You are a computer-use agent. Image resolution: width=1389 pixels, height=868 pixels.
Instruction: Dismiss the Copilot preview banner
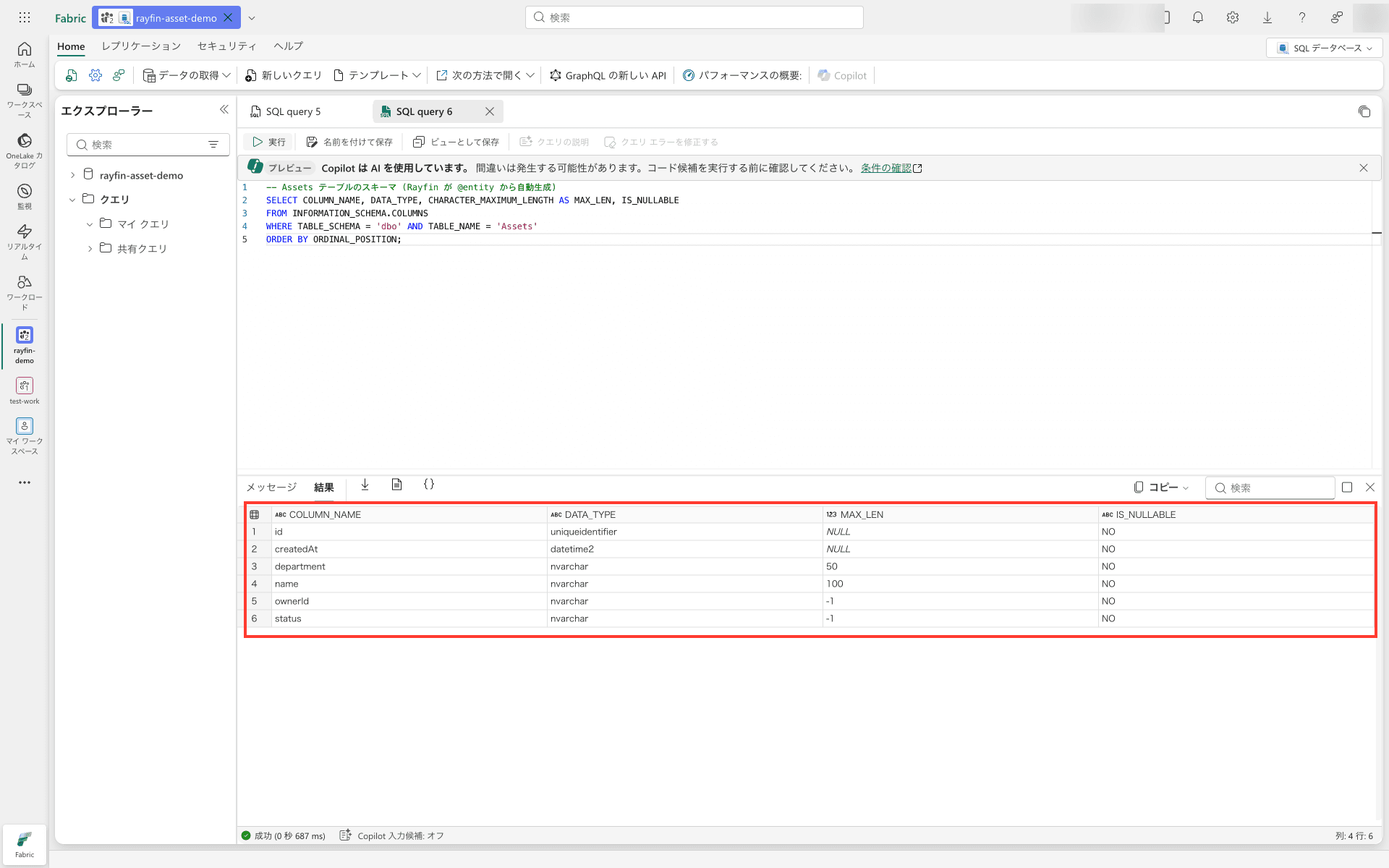[x=1364, y=168]
